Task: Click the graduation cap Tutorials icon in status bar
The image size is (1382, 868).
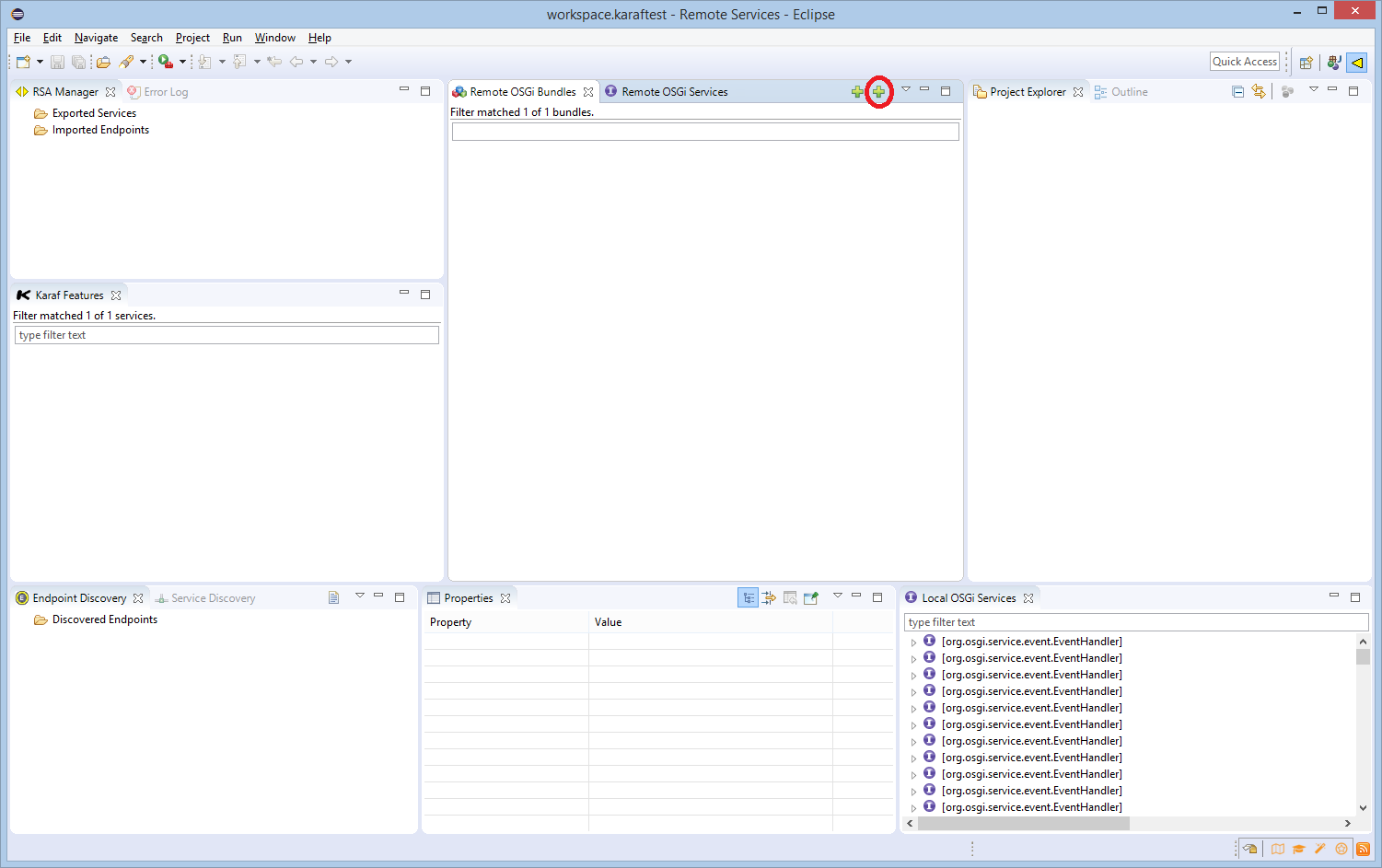Action: coord(1298,849)
